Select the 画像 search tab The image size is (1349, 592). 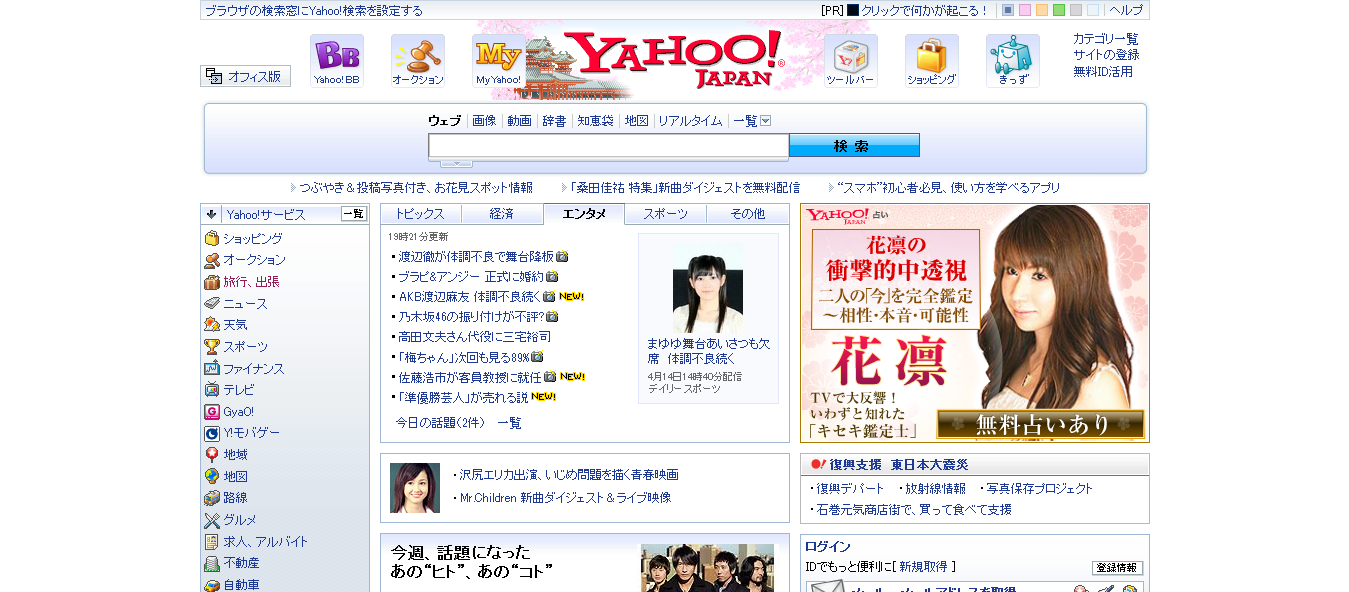(x=484, y=121)
